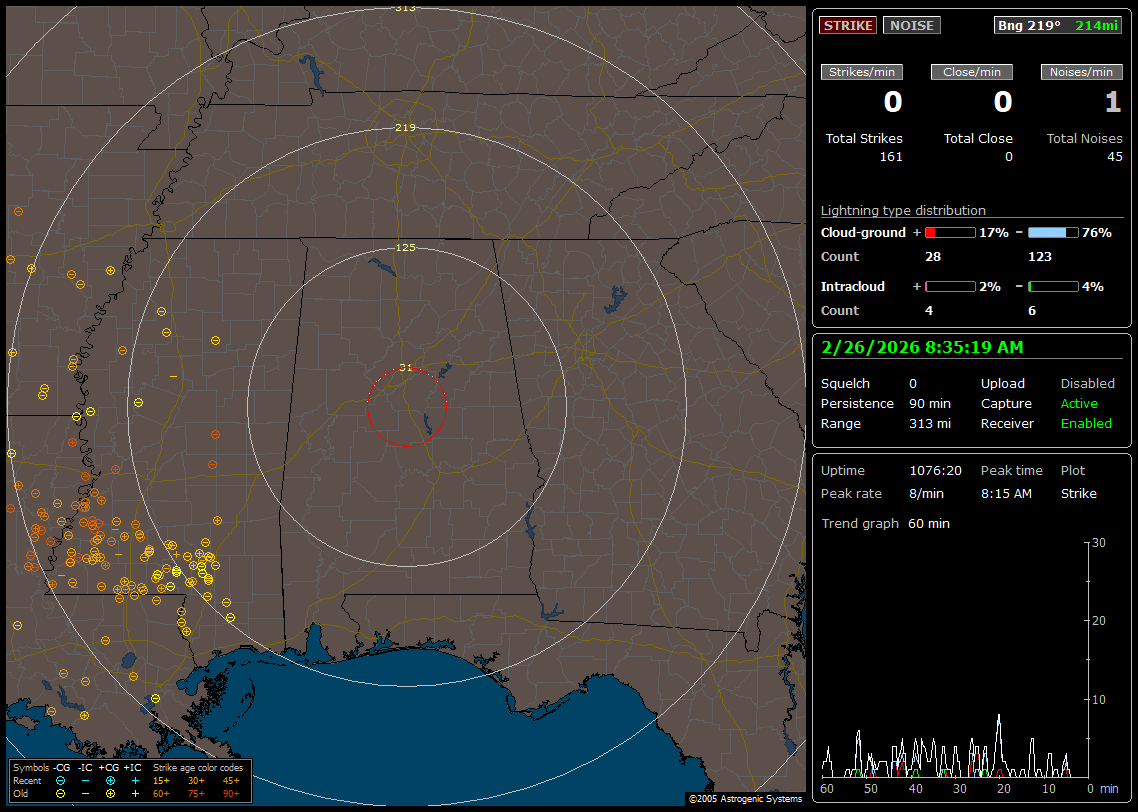The image size is (1138, 812).
Task: Click the Recent +CG cyan symbol in legend
Action: pyautogui.click(x=110, y=780)
